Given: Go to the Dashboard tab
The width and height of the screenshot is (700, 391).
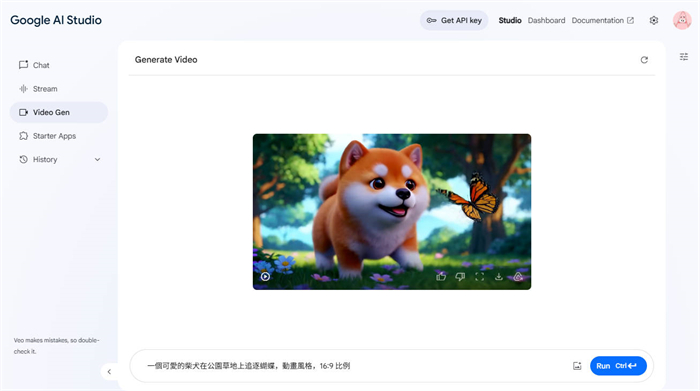Looking at the screenshot, I should pos(546,21).
